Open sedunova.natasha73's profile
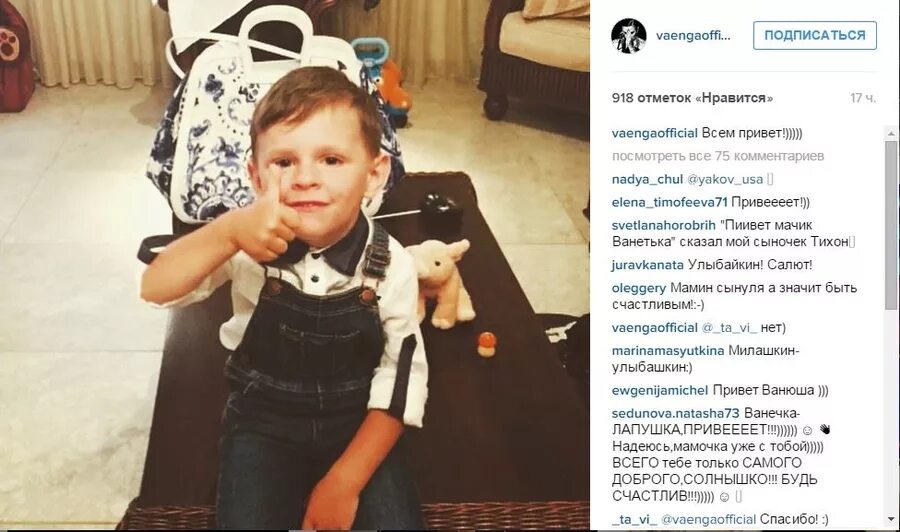Screen dimensions: 900x532 [676, 413]
